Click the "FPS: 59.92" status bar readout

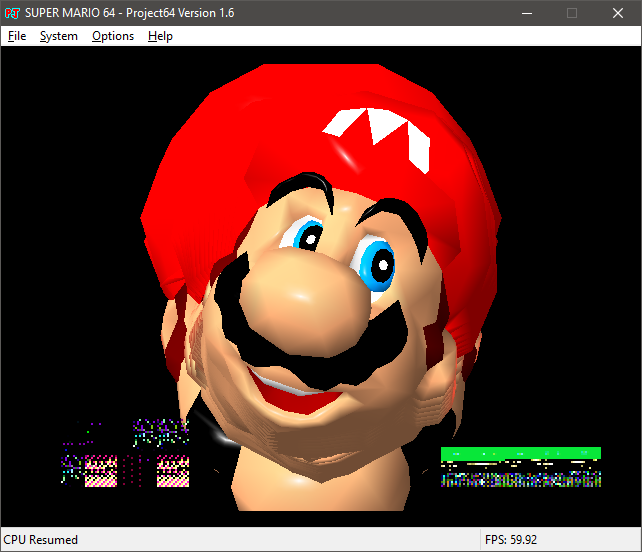pos(511,540)
